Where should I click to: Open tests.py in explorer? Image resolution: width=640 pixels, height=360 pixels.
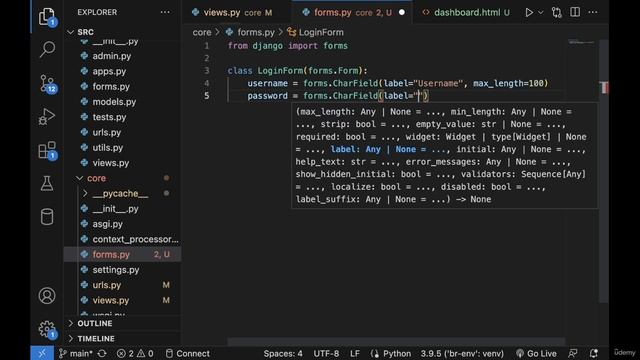click(x=122, y=117)
